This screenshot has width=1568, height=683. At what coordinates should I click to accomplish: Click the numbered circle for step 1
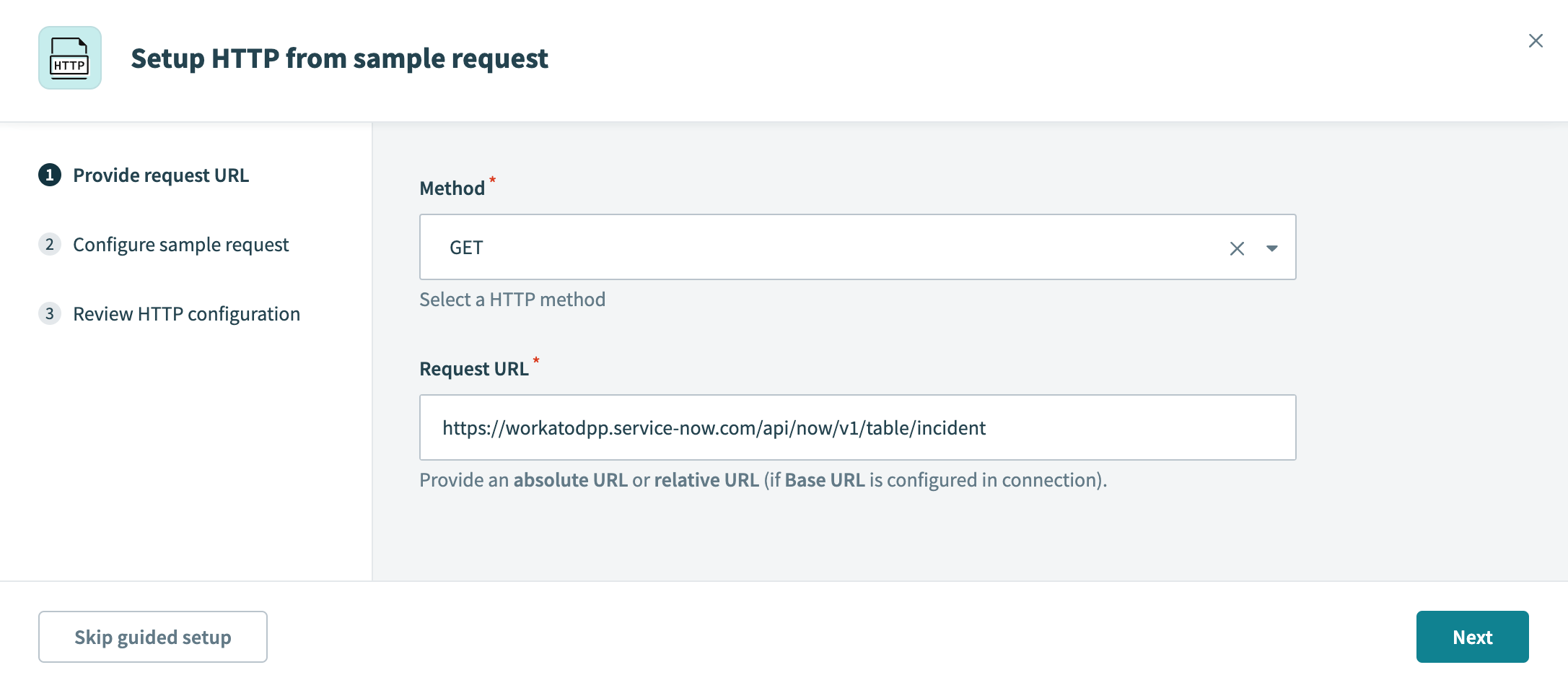(x=48, y=175)
